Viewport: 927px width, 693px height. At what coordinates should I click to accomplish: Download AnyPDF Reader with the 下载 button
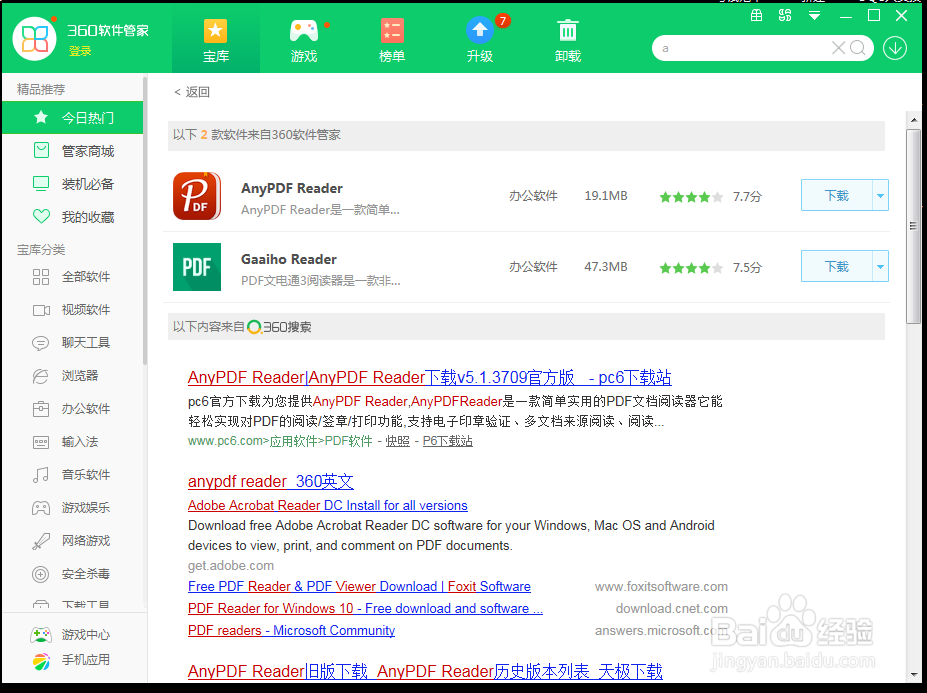tap(836, 195)
